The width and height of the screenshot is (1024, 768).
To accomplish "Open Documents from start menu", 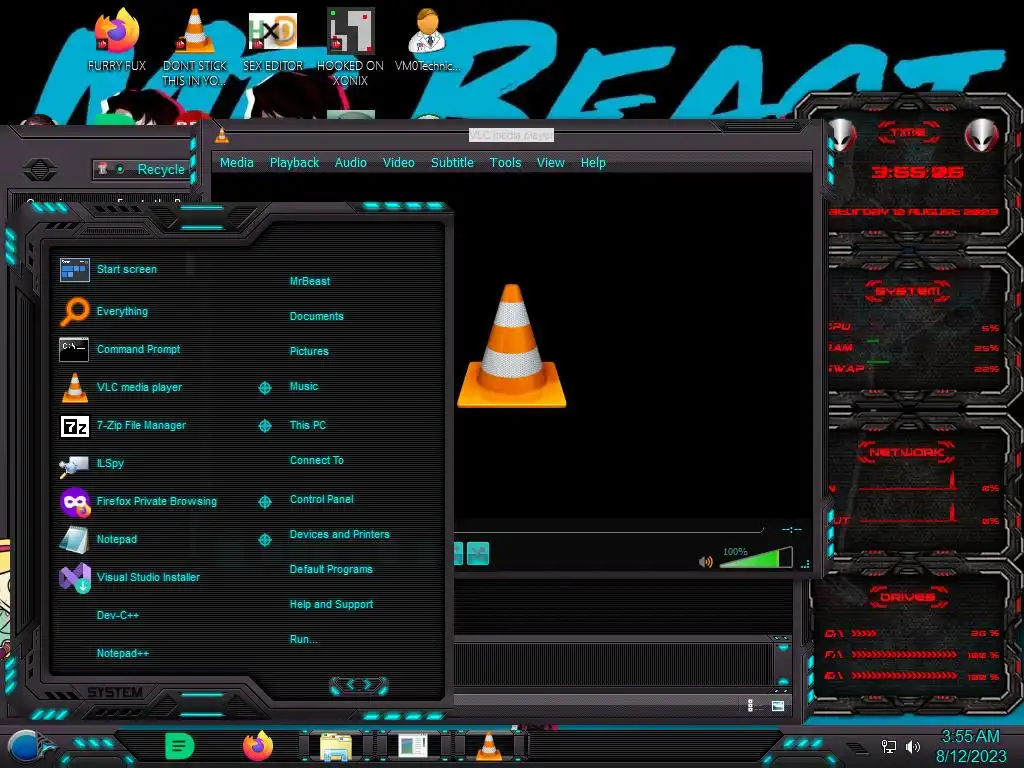I will pos(317,316).
